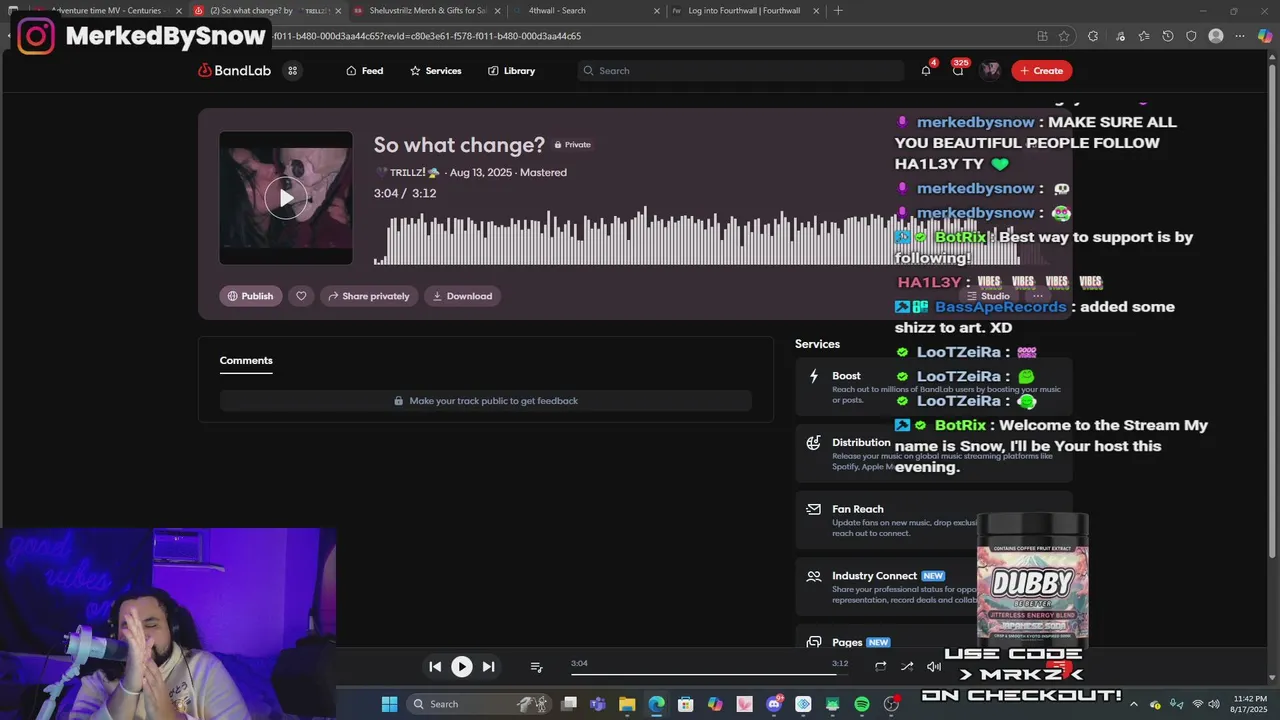Click the Windows taskbar Search box
1280x720 pixels.
(479, 704)
